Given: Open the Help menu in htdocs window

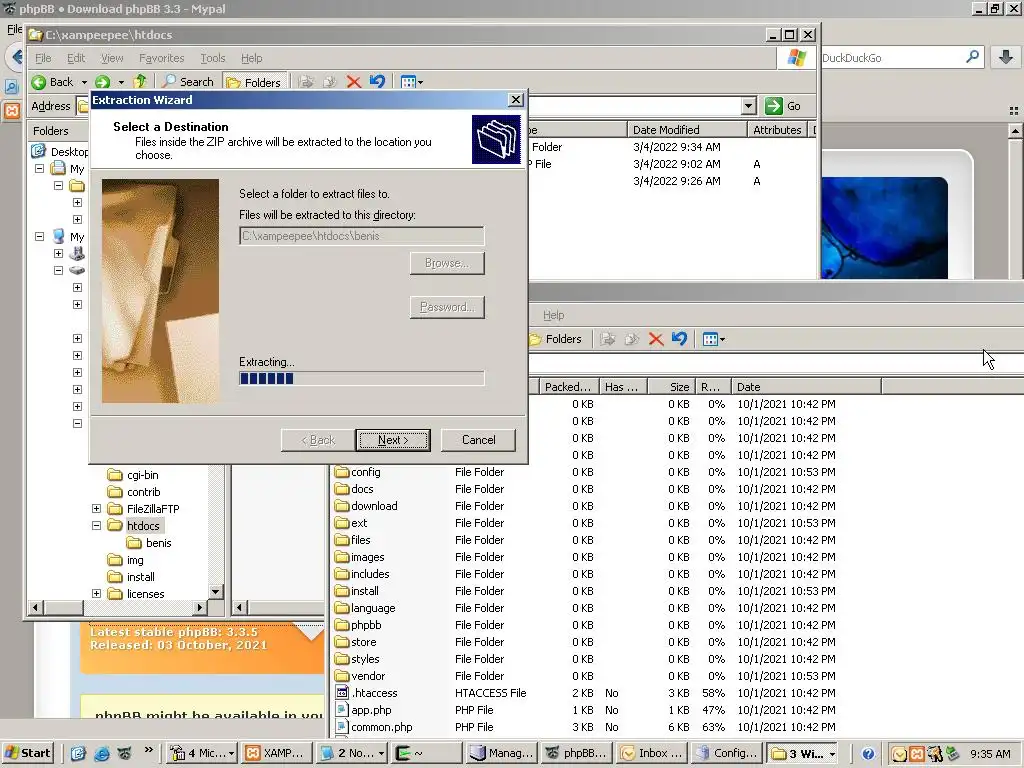Looking at the screenshot, I should [x=251, y=58].
